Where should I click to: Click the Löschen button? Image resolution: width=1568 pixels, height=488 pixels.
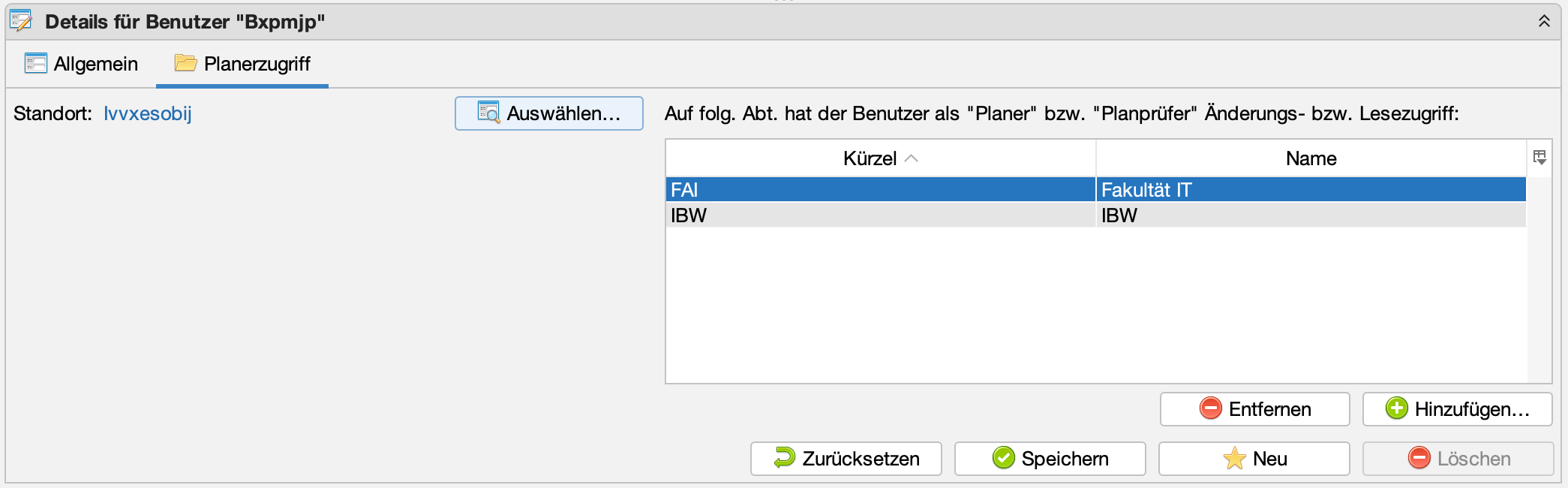tap(1458, 459)
